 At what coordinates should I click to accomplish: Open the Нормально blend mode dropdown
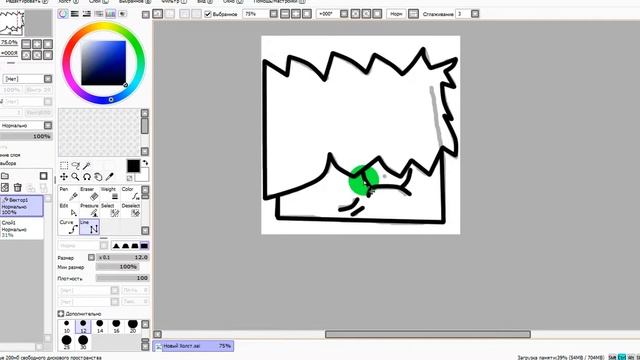pos(48,125)
